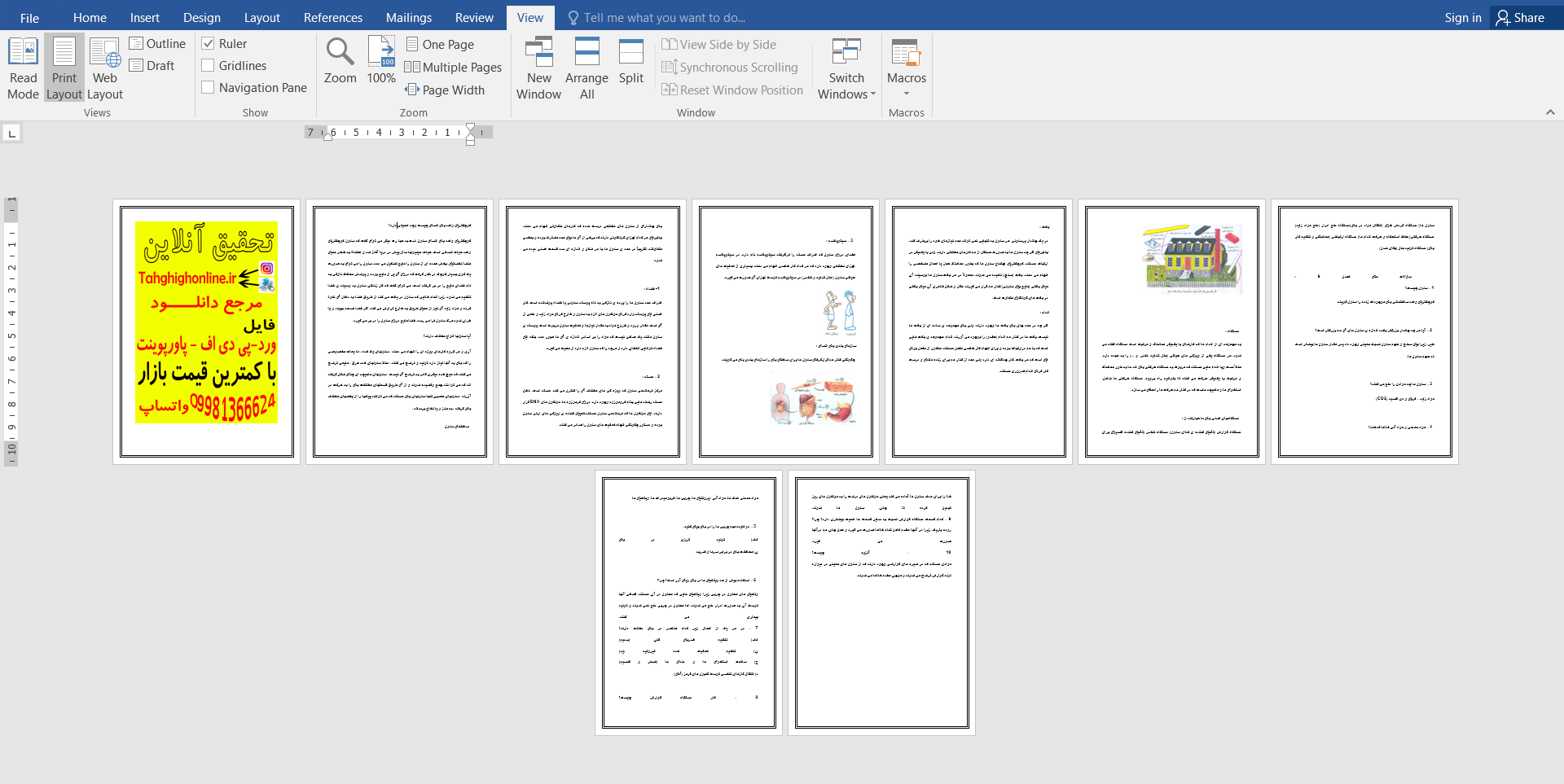Click the first page in bottom row
The height and width of the screenshot is (784, 1564).
[x=688, y=602]
